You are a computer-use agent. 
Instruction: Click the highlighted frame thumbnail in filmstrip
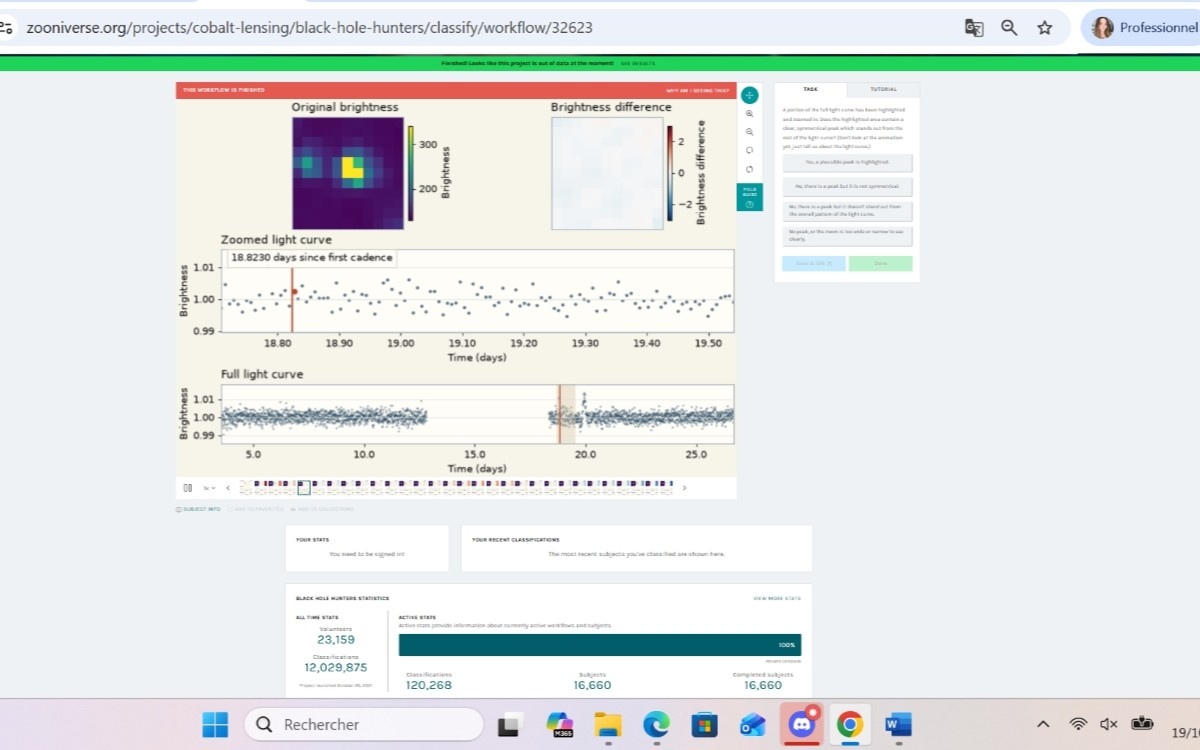(x=304, y=488)
